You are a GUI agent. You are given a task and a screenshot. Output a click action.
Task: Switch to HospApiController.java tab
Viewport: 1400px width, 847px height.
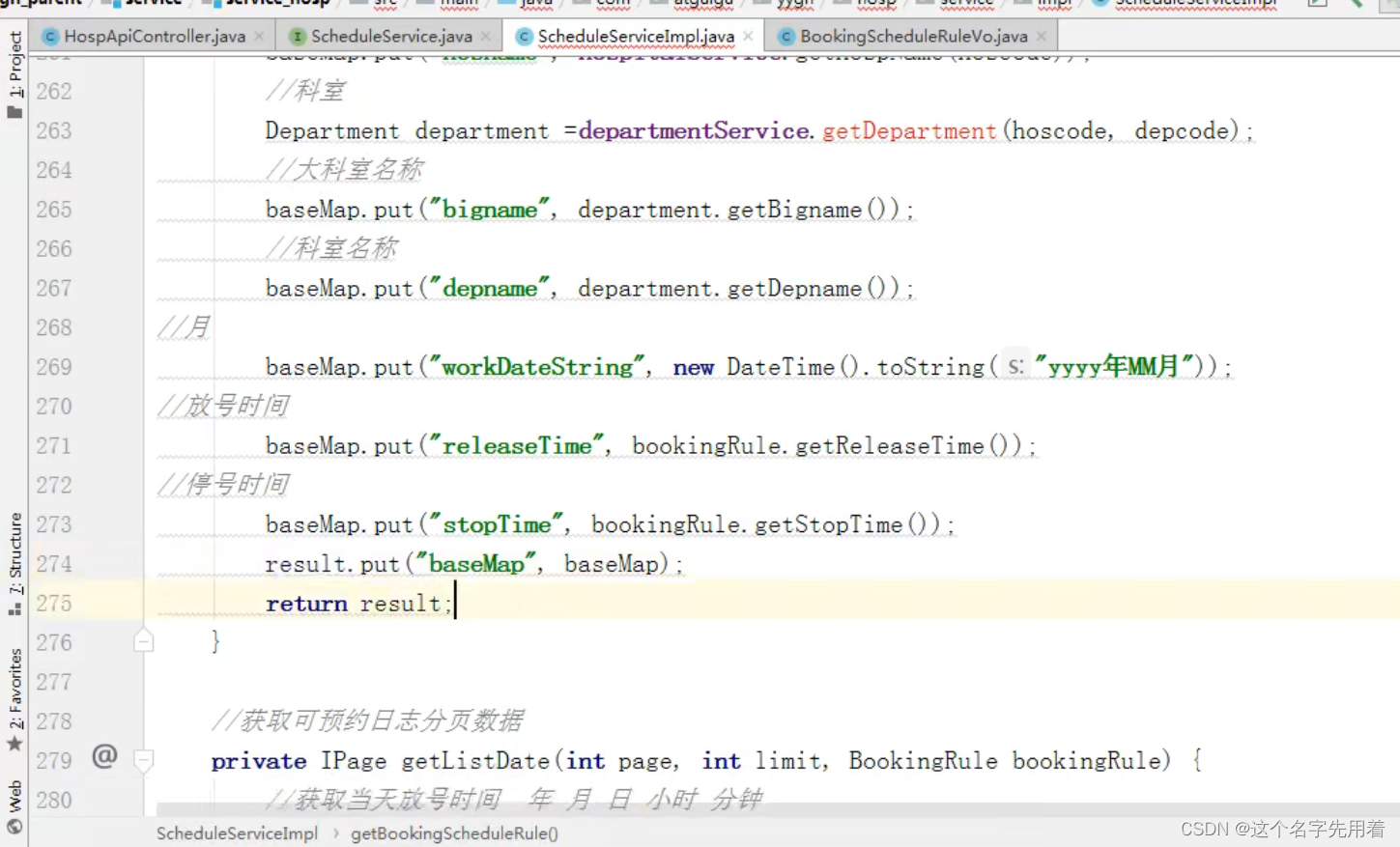(155, 37)
